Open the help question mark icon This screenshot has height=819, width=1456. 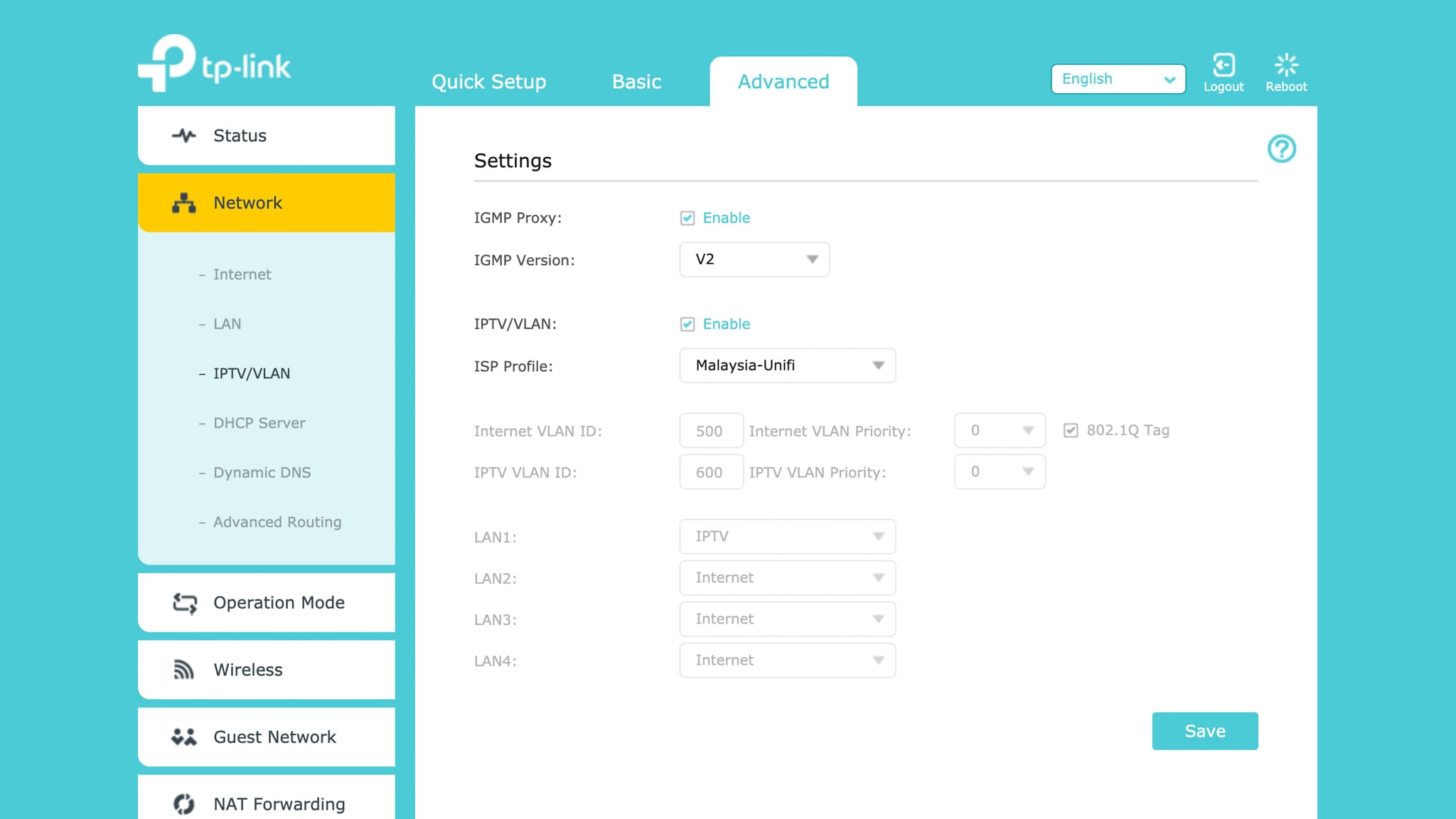coord(1281,149)
